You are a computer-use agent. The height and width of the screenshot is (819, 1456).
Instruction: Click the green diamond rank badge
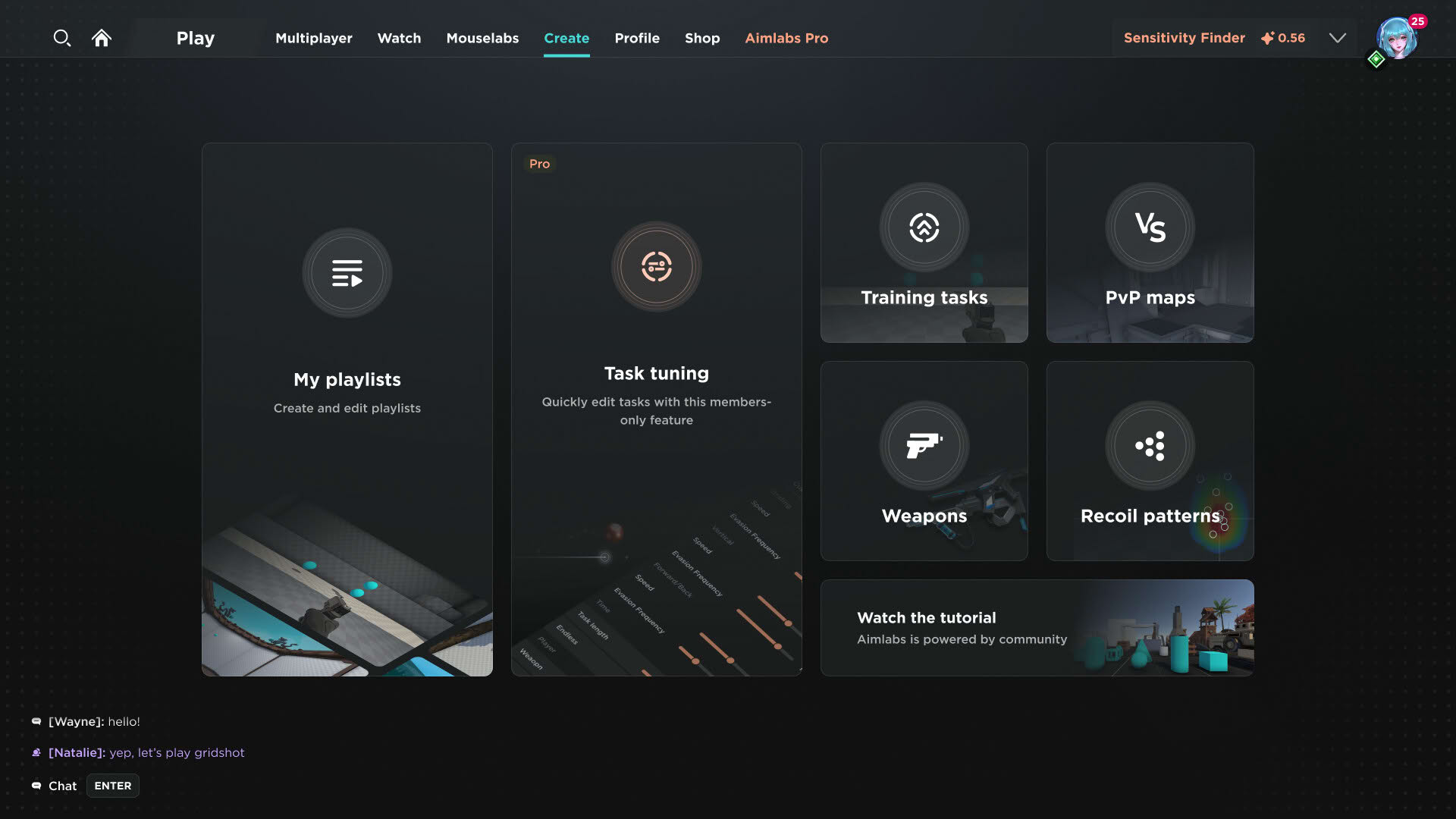(1376, 59)
